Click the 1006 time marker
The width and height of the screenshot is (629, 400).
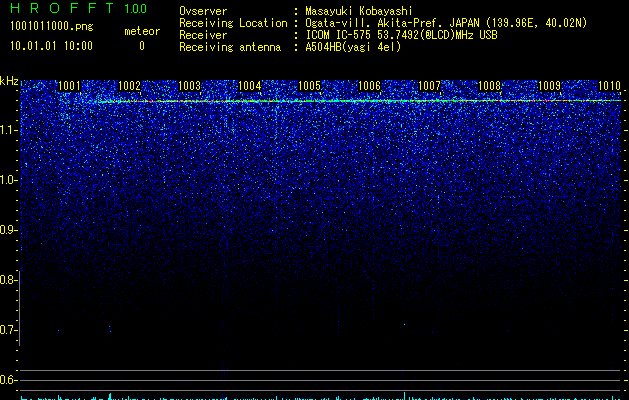369,86
